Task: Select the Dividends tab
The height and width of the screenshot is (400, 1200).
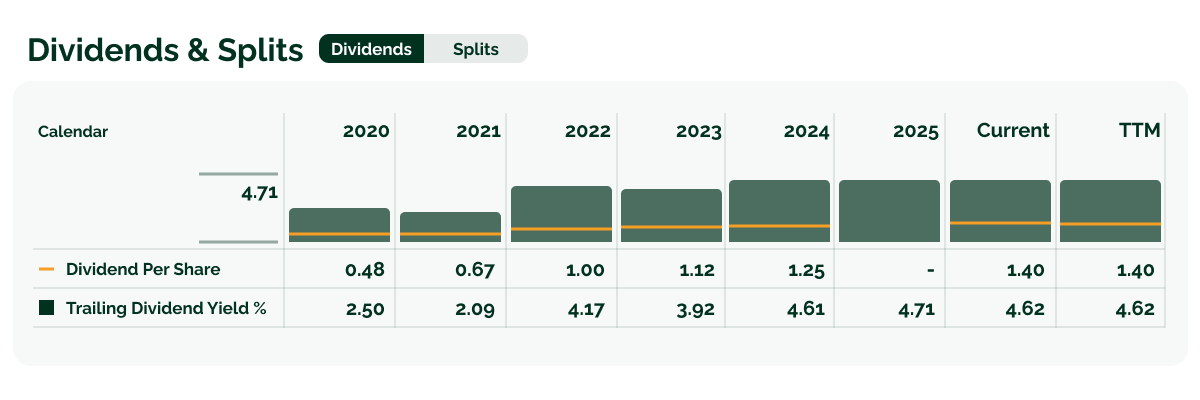Action: point(372,49)
